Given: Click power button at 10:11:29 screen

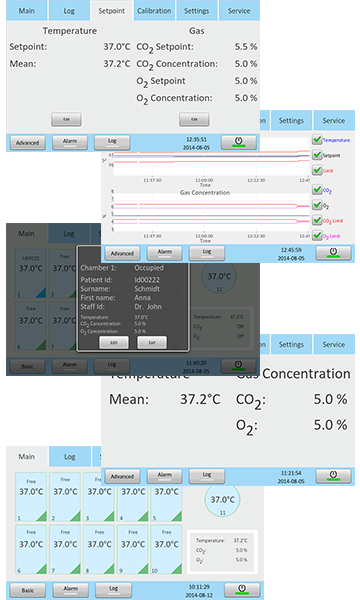Looking at the screenshot, I should coord(242,589).
